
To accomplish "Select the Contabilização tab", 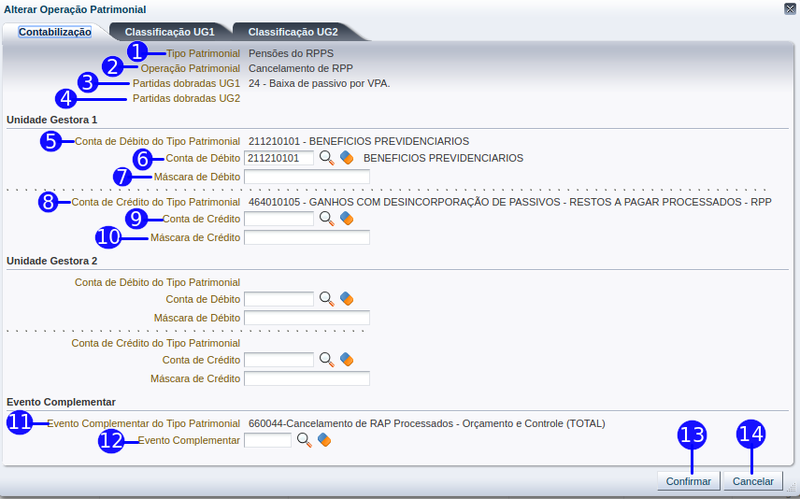I will [55, 32].
